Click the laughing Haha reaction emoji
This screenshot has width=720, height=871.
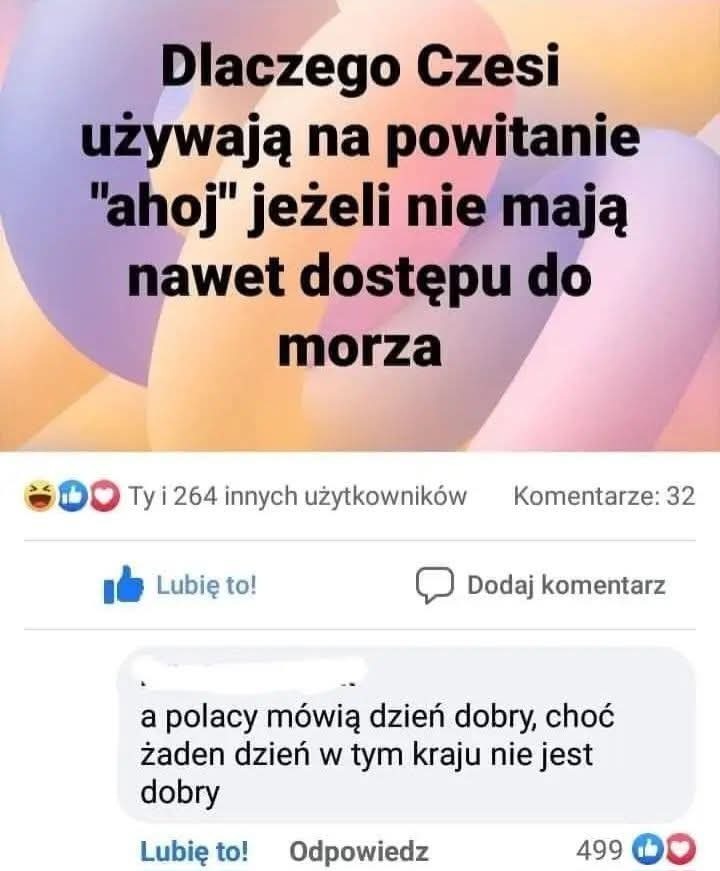pyautogui.click(x=39, y=496)
